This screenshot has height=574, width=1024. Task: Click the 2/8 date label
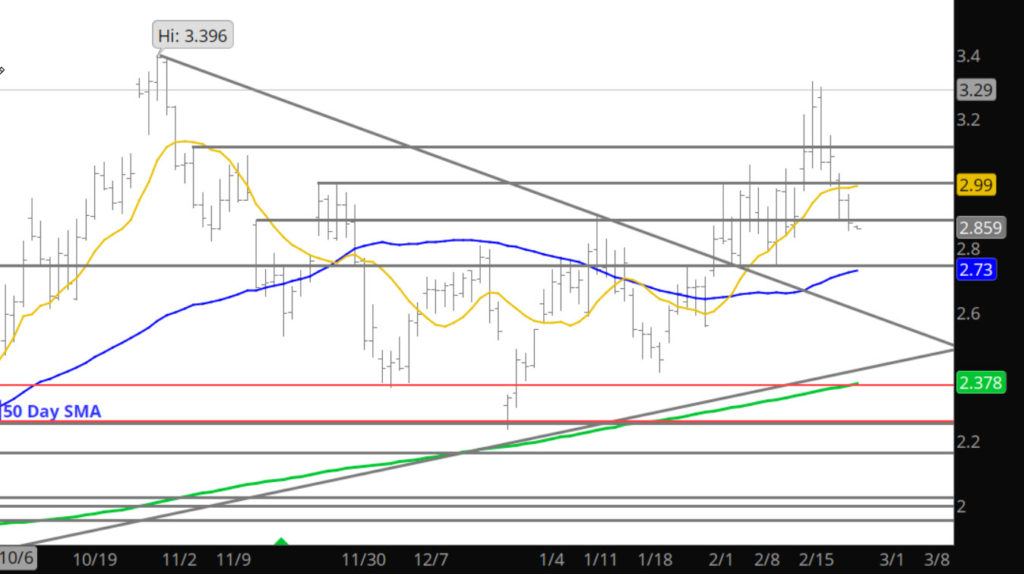click(x=767, y=560)
